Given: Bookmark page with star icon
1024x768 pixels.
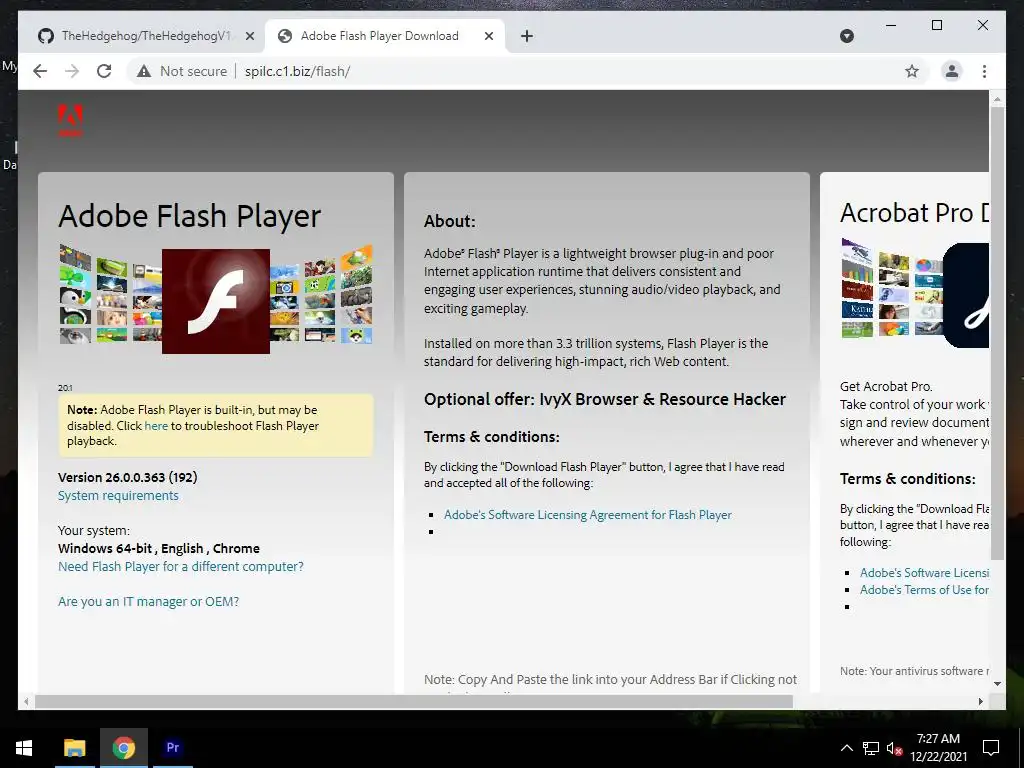Looking at the screenshot, I should pos(912,71).
